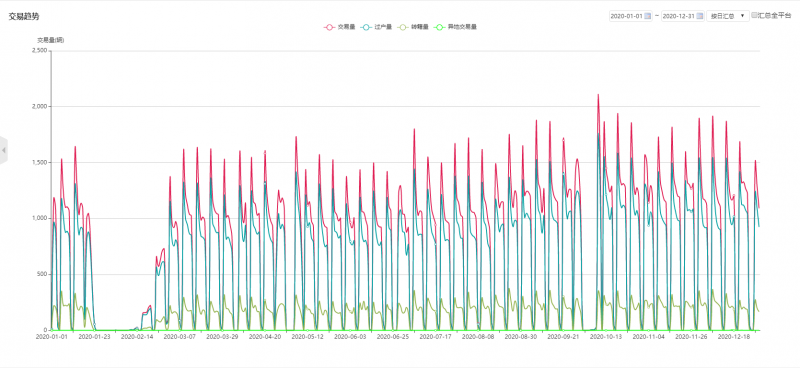Click the highest red peak above 2,000

click(598, 95)
